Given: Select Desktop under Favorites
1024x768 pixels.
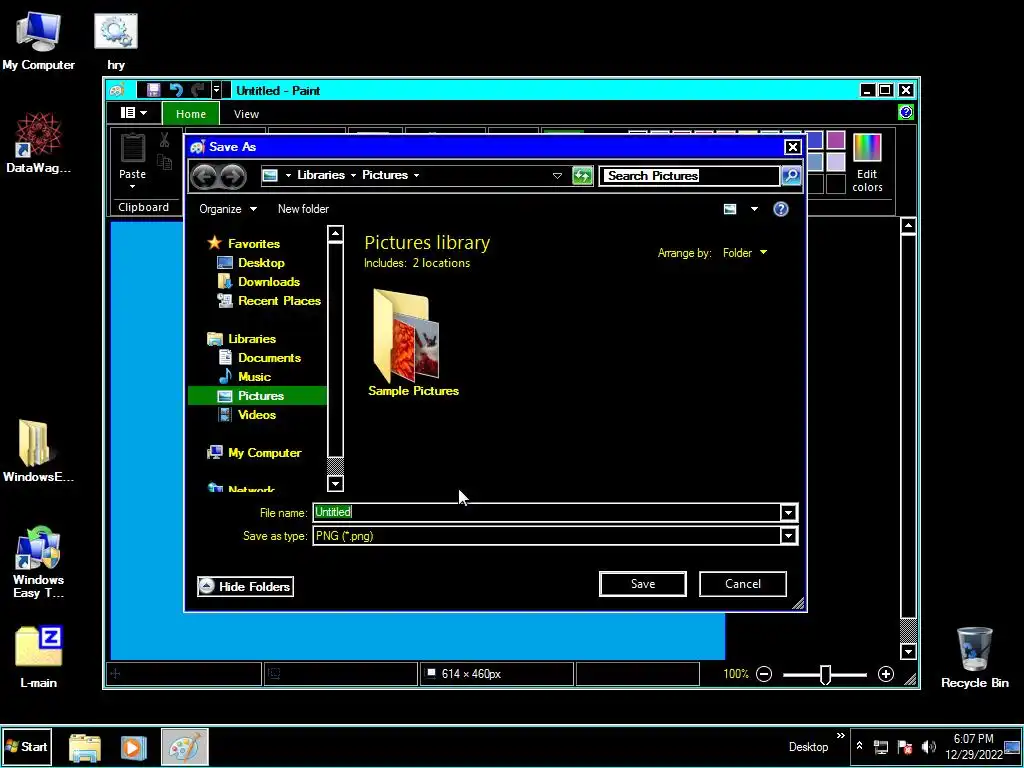Looking at the screenshot, I should point(261,263).
